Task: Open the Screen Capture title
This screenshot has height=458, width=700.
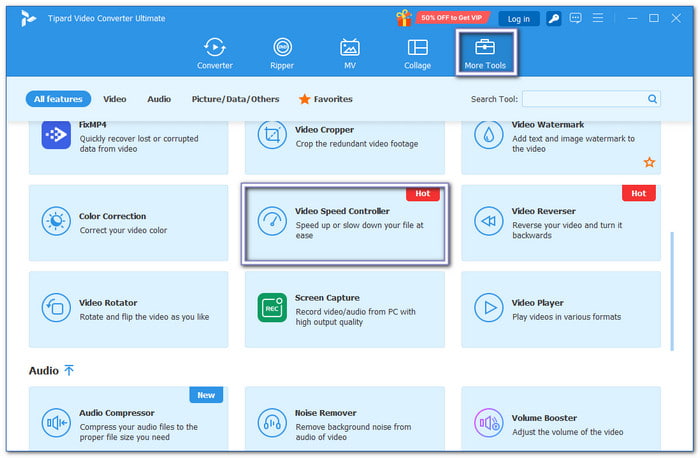Action: pos(327,298)
